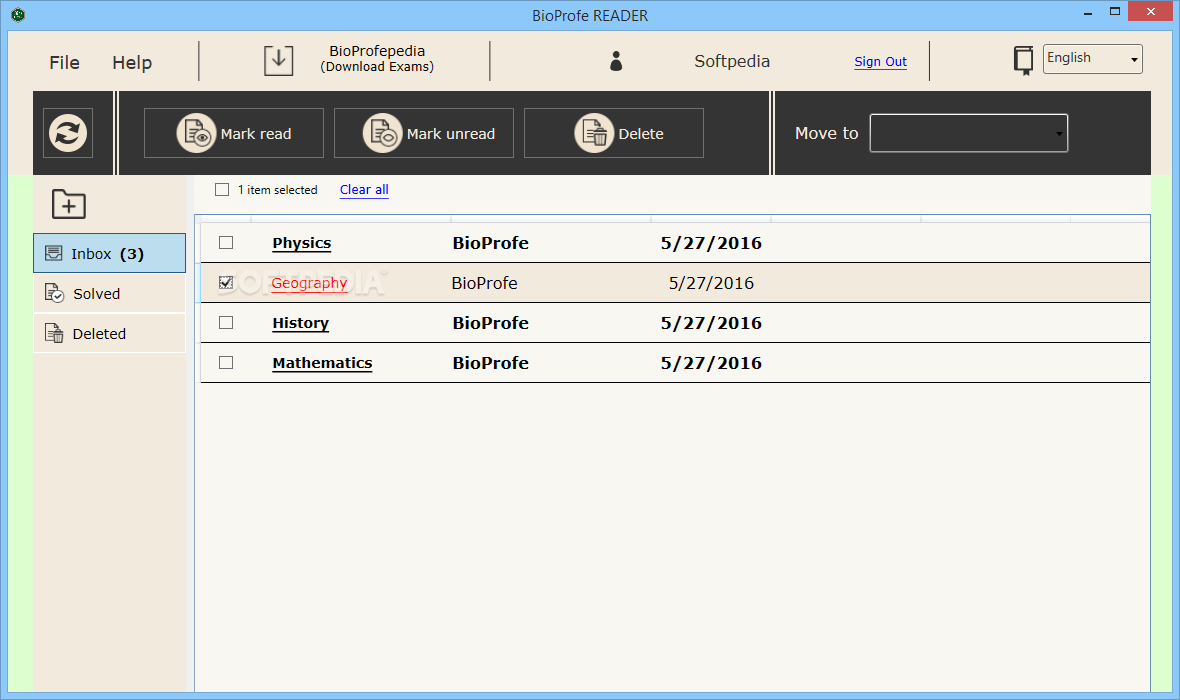The image size is (1180, 700).
Task: Mark the selected exam as read
Action: point(233,133)
